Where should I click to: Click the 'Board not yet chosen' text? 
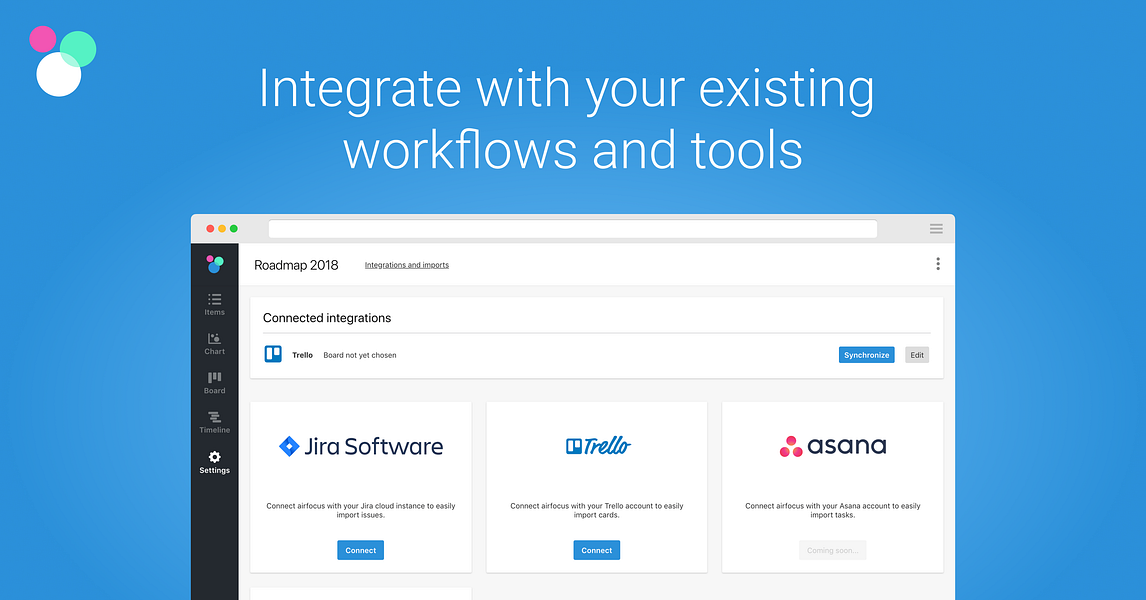[360, 355]
